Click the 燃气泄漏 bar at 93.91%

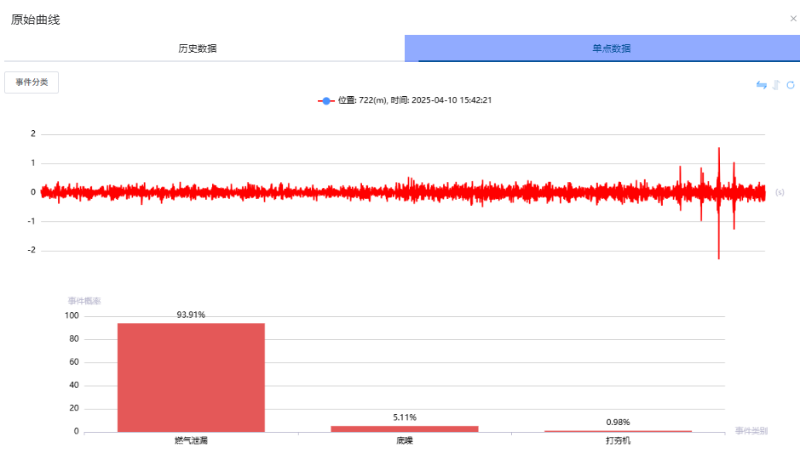coord(191,377)
